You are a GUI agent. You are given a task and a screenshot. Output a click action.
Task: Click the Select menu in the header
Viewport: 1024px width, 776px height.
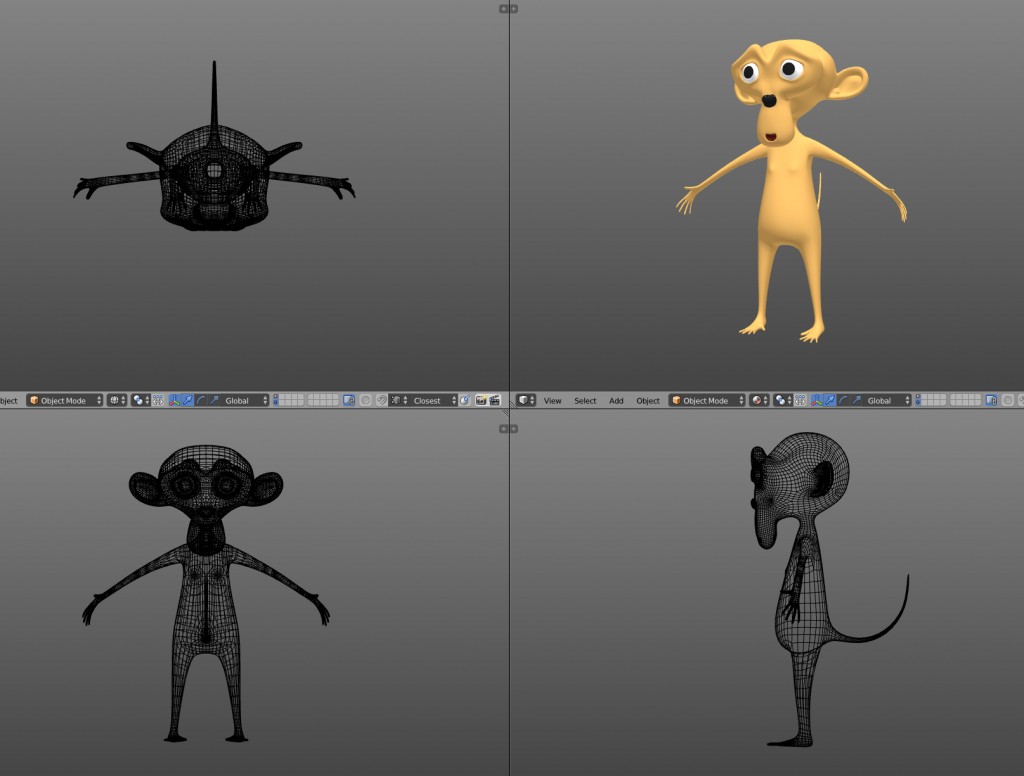click(x=585, y=400)
